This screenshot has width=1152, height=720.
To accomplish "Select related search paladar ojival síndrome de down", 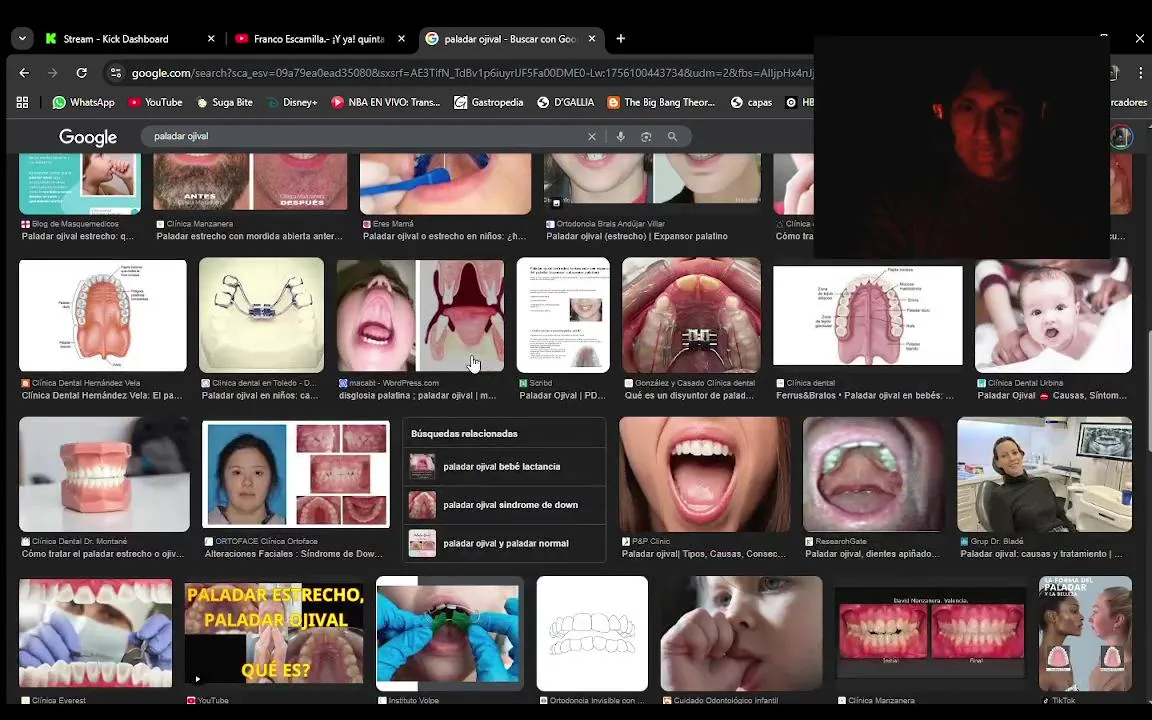I will click(x=504, y=505).
